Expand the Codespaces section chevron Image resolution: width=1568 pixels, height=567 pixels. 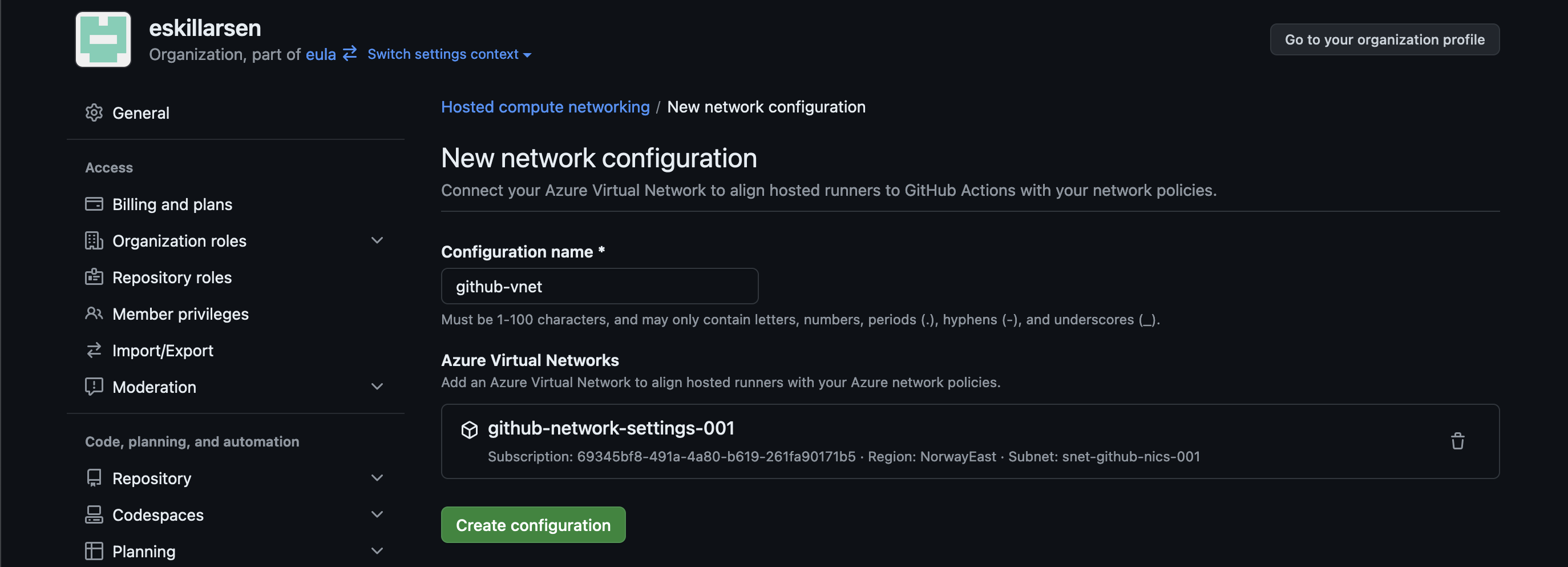pyautogui.click(x=377, y=514)
